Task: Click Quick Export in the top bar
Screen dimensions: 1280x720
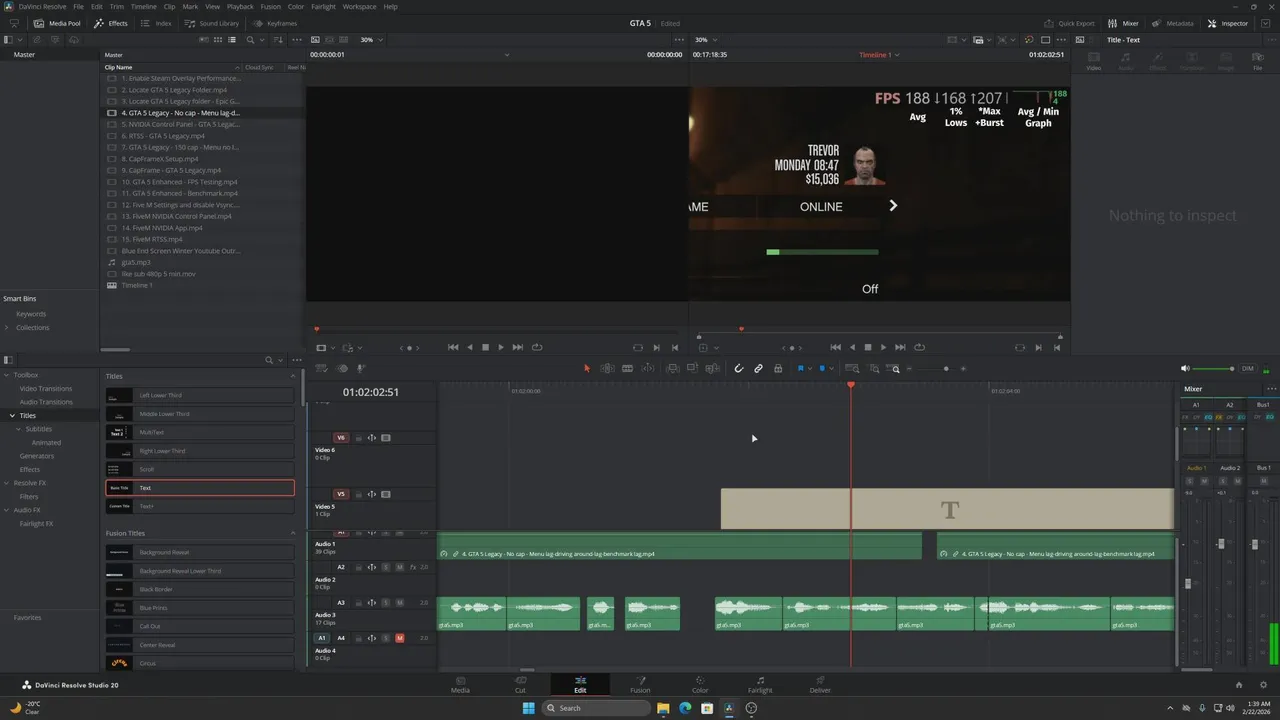Action: coord(1069,23)
